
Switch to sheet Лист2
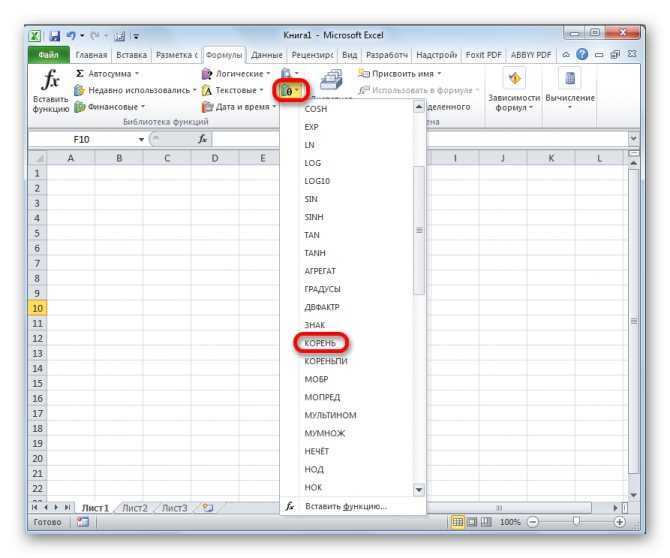tap(135, 508)
